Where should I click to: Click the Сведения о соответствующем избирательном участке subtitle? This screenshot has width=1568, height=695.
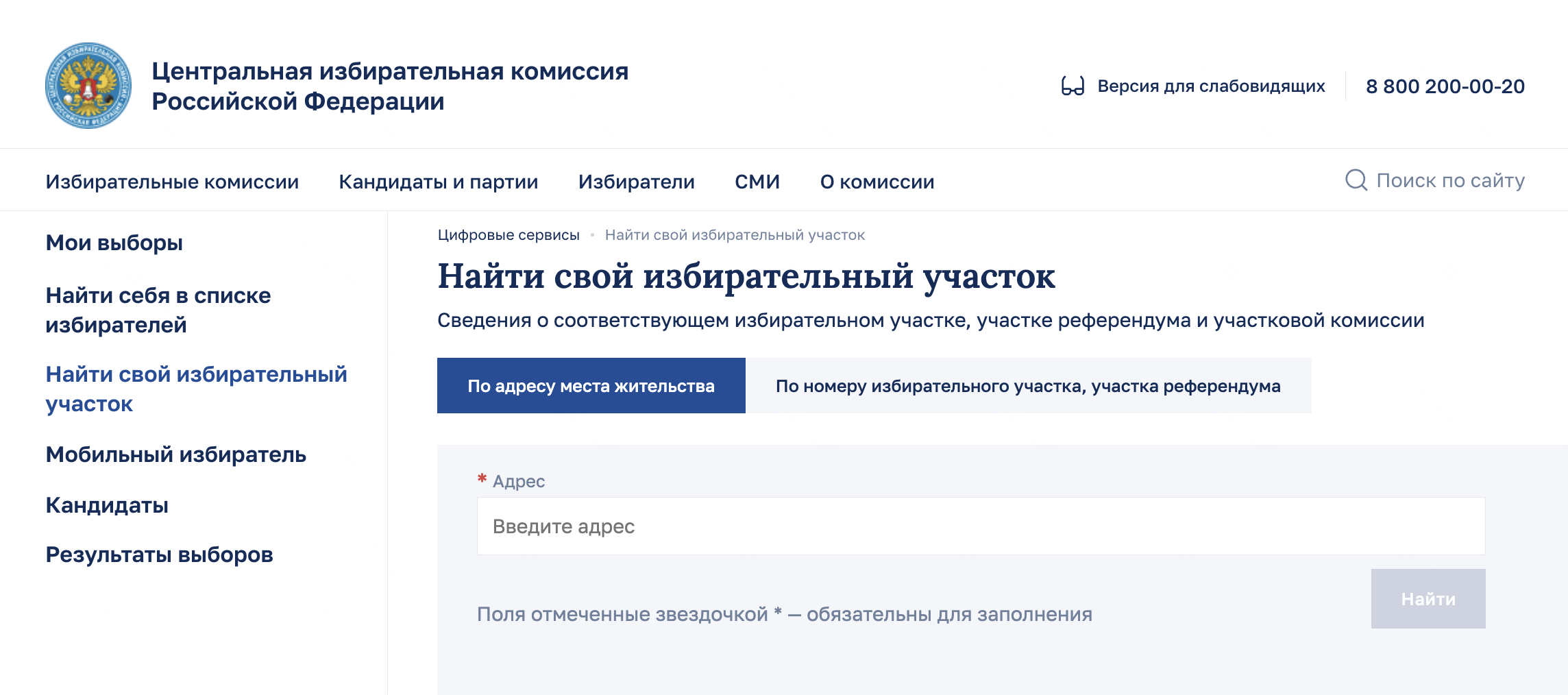click(x=931, y=320)
